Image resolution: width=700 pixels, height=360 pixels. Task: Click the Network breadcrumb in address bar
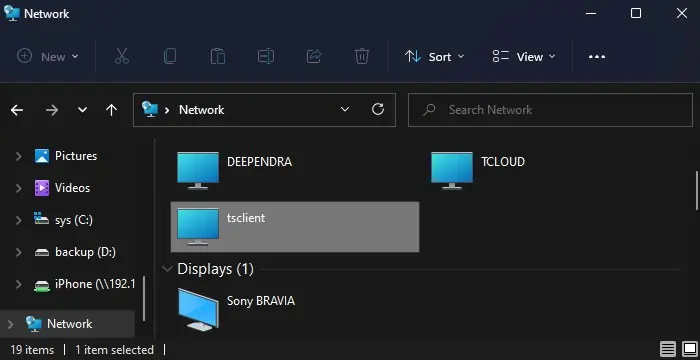pos(201,110)
